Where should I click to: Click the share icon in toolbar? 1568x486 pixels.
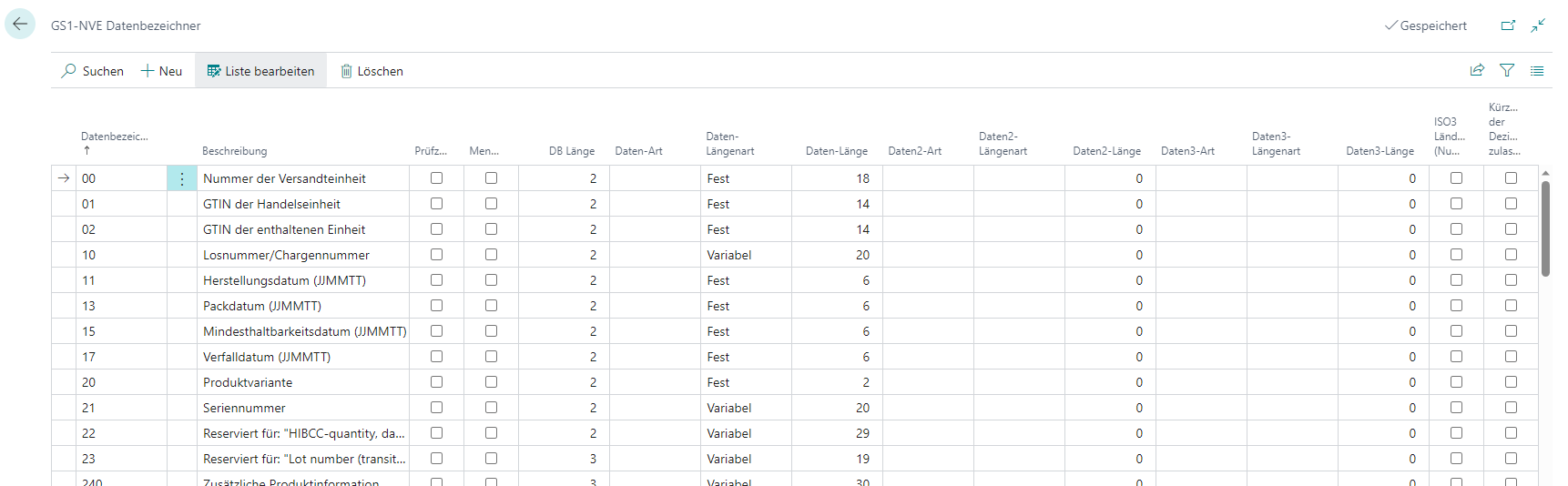tap(1477, 70)
